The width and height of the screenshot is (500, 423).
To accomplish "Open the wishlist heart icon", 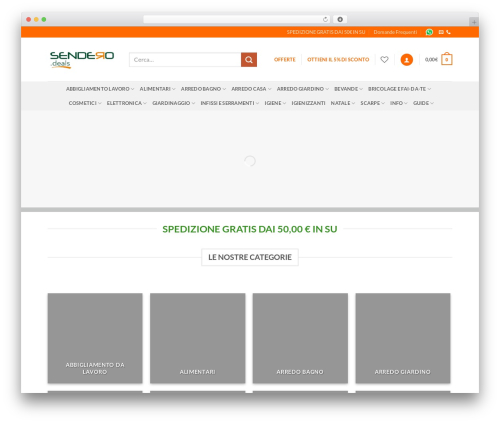I will (384, 60).
